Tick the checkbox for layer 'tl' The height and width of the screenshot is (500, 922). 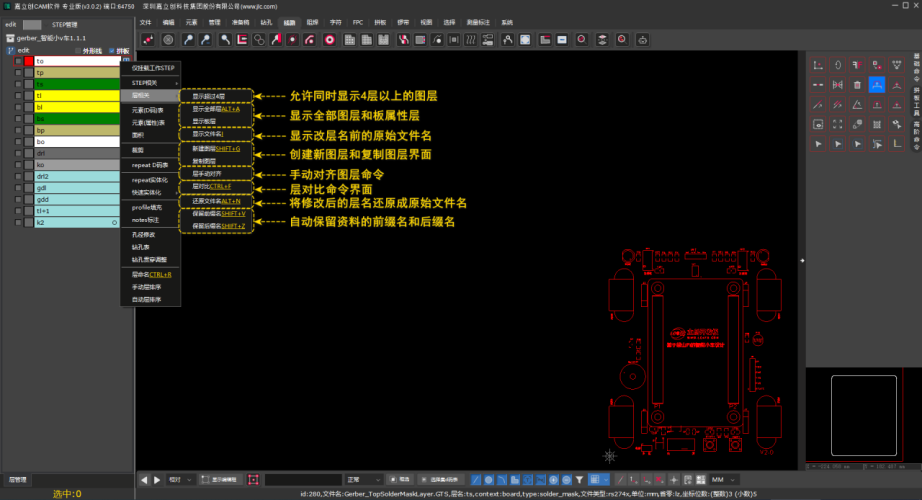[x=18, y=96]
